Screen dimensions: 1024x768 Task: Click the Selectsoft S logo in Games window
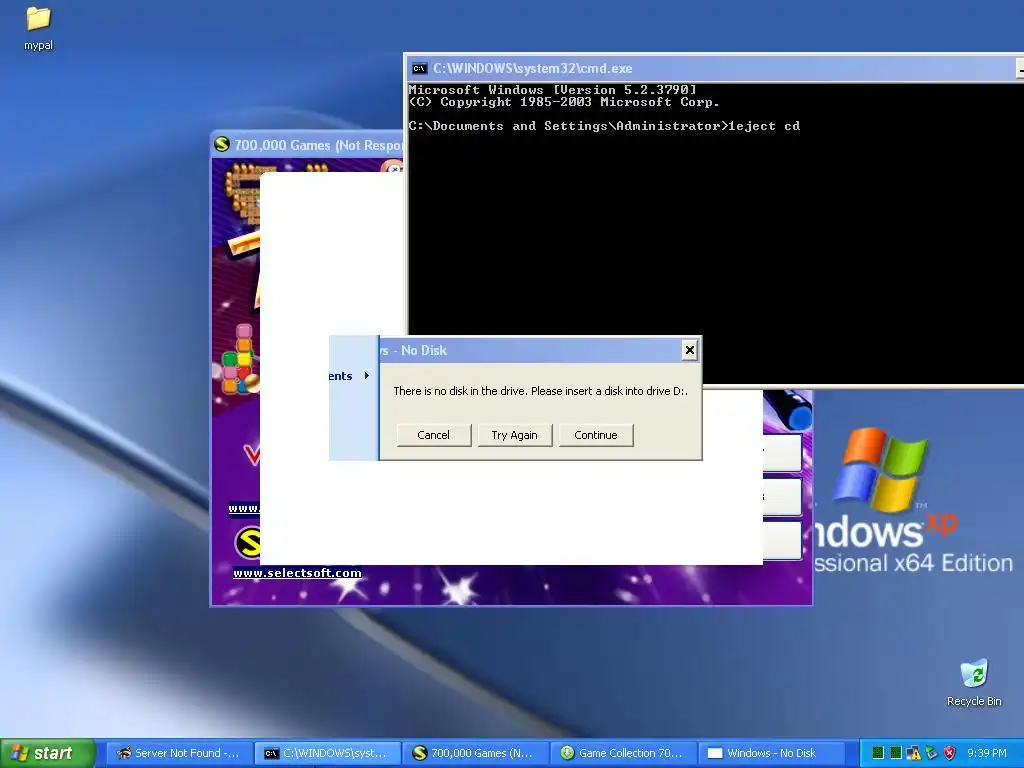tap(248, 543)
